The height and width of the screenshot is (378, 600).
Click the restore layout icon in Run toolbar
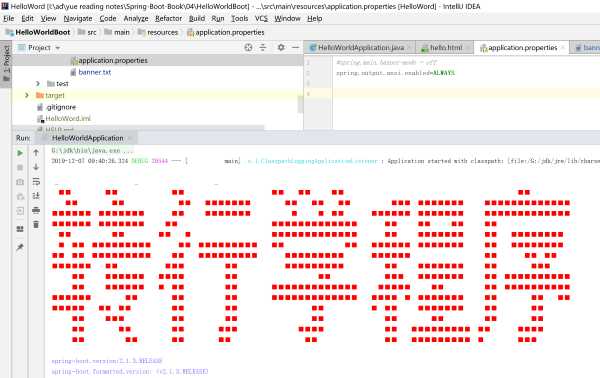click(x=20, y=229)
